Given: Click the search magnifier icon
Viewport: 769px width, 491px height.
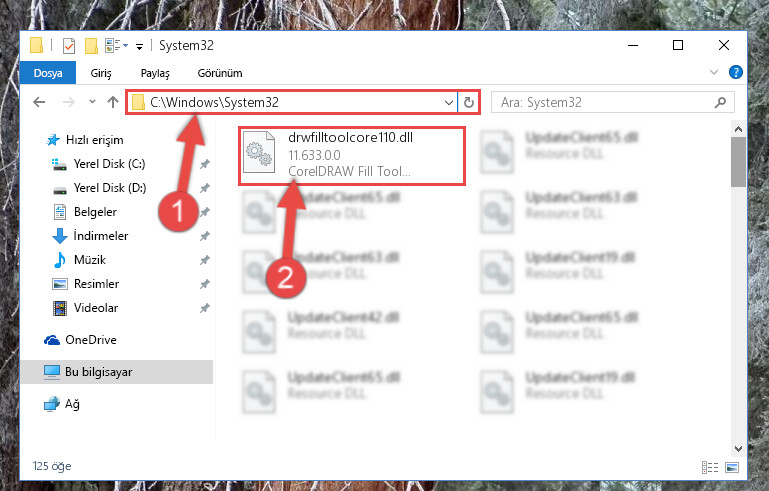Looking at the screenshot, I should [x=720, y=103].
